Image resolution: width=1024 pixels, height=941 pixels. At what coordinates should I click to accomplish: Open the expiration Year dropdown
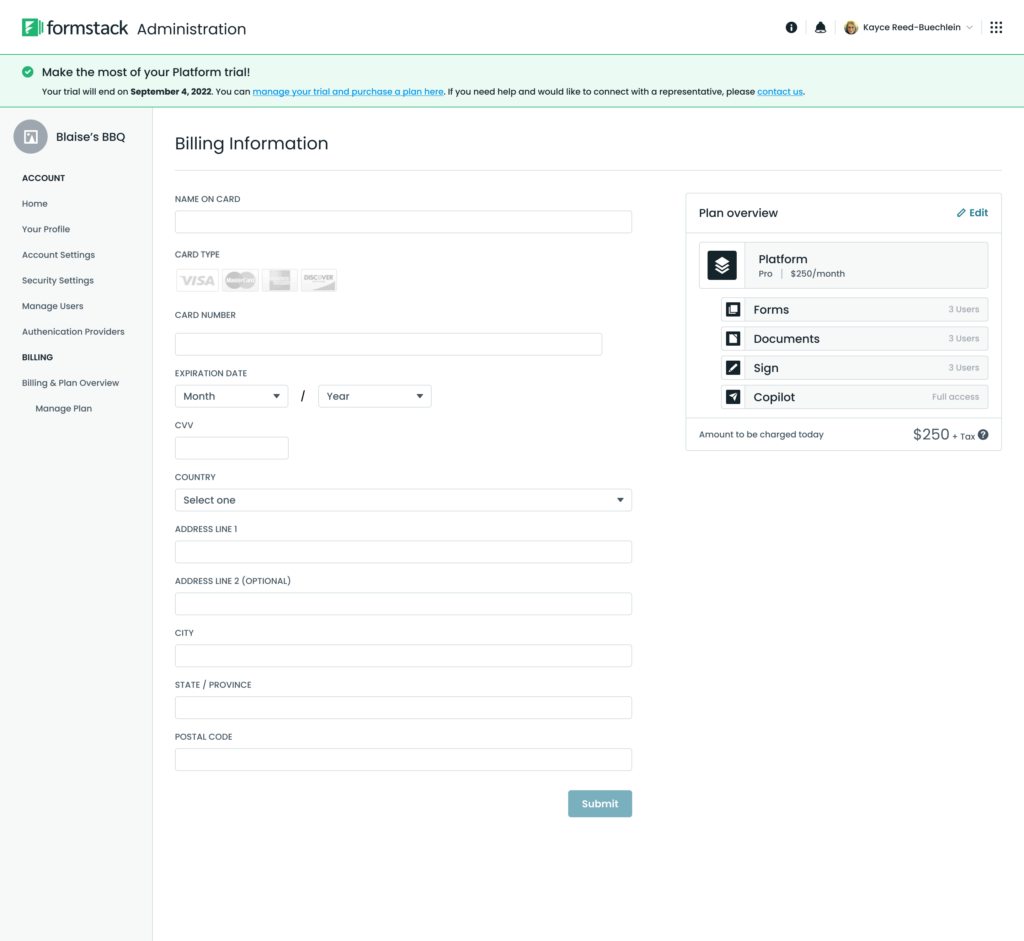point(375,396)
